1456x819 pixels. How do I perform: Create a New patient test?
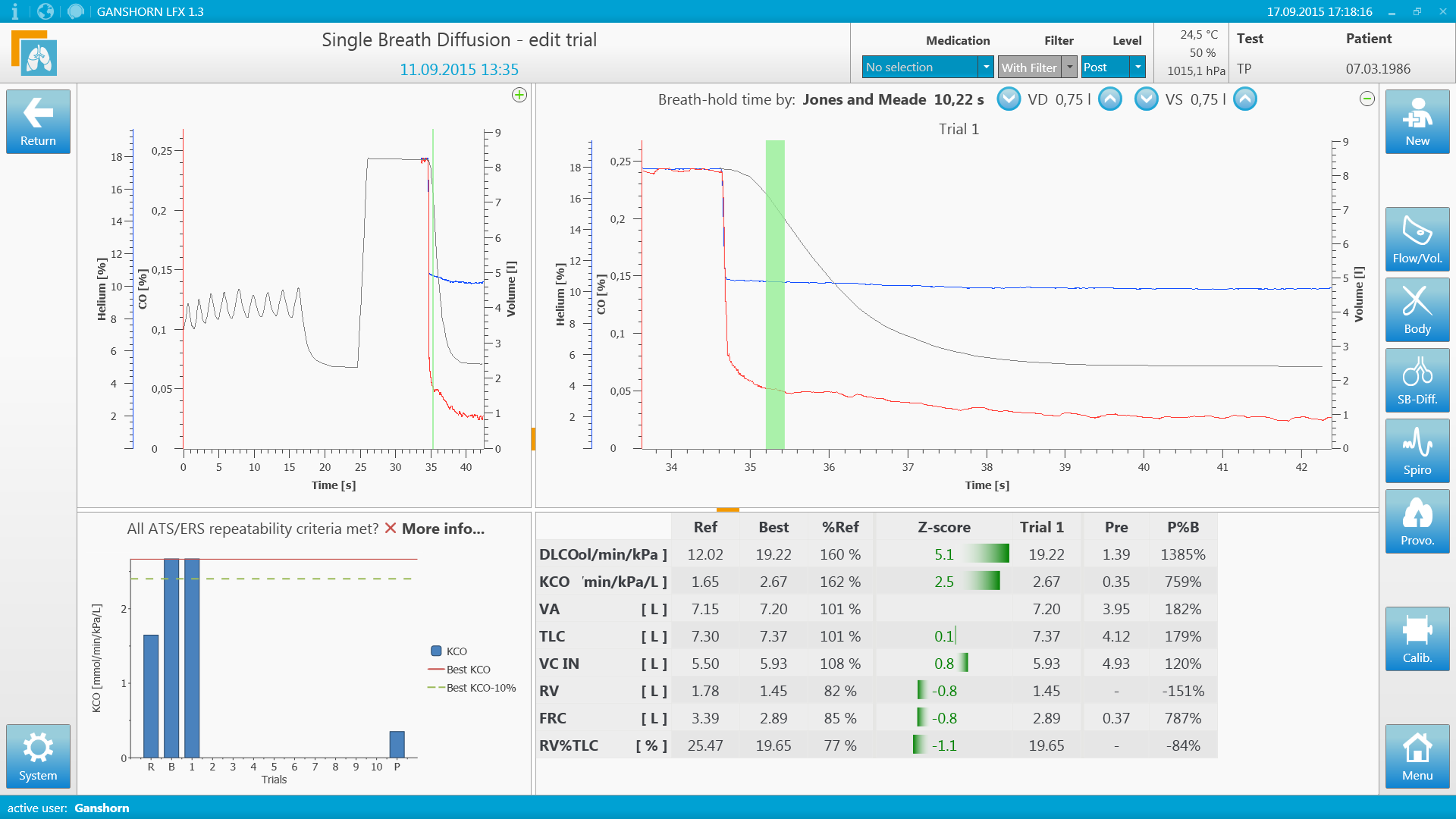tap(1417, 121)
